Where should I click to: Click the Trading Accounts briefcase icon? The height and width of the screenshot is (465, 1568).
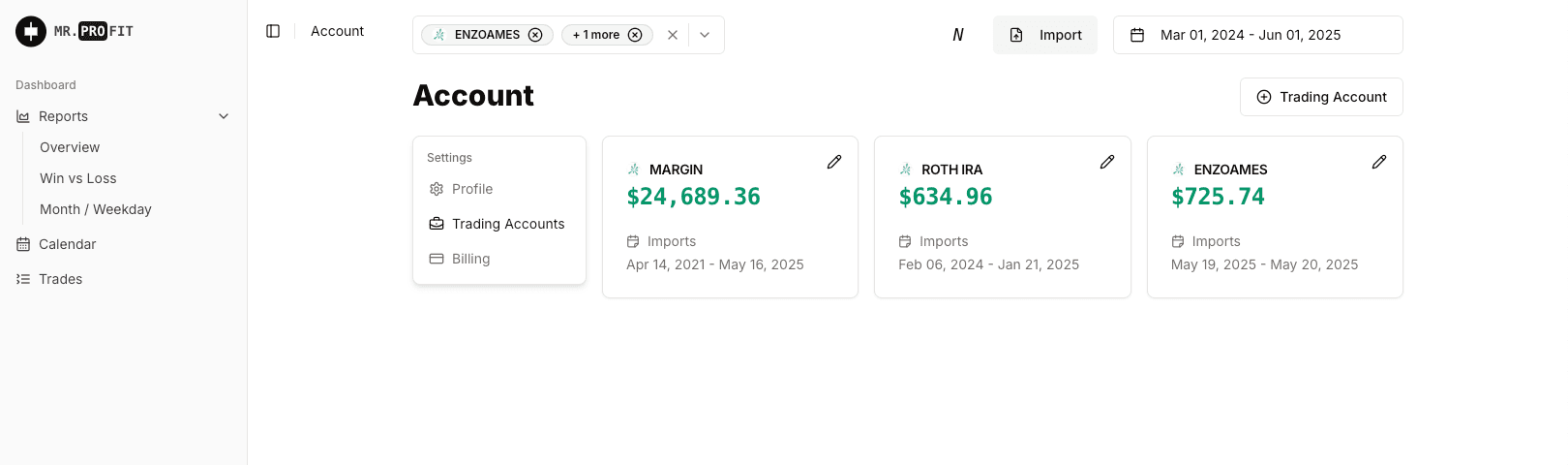pyautogui.click(x=437, y=224)
